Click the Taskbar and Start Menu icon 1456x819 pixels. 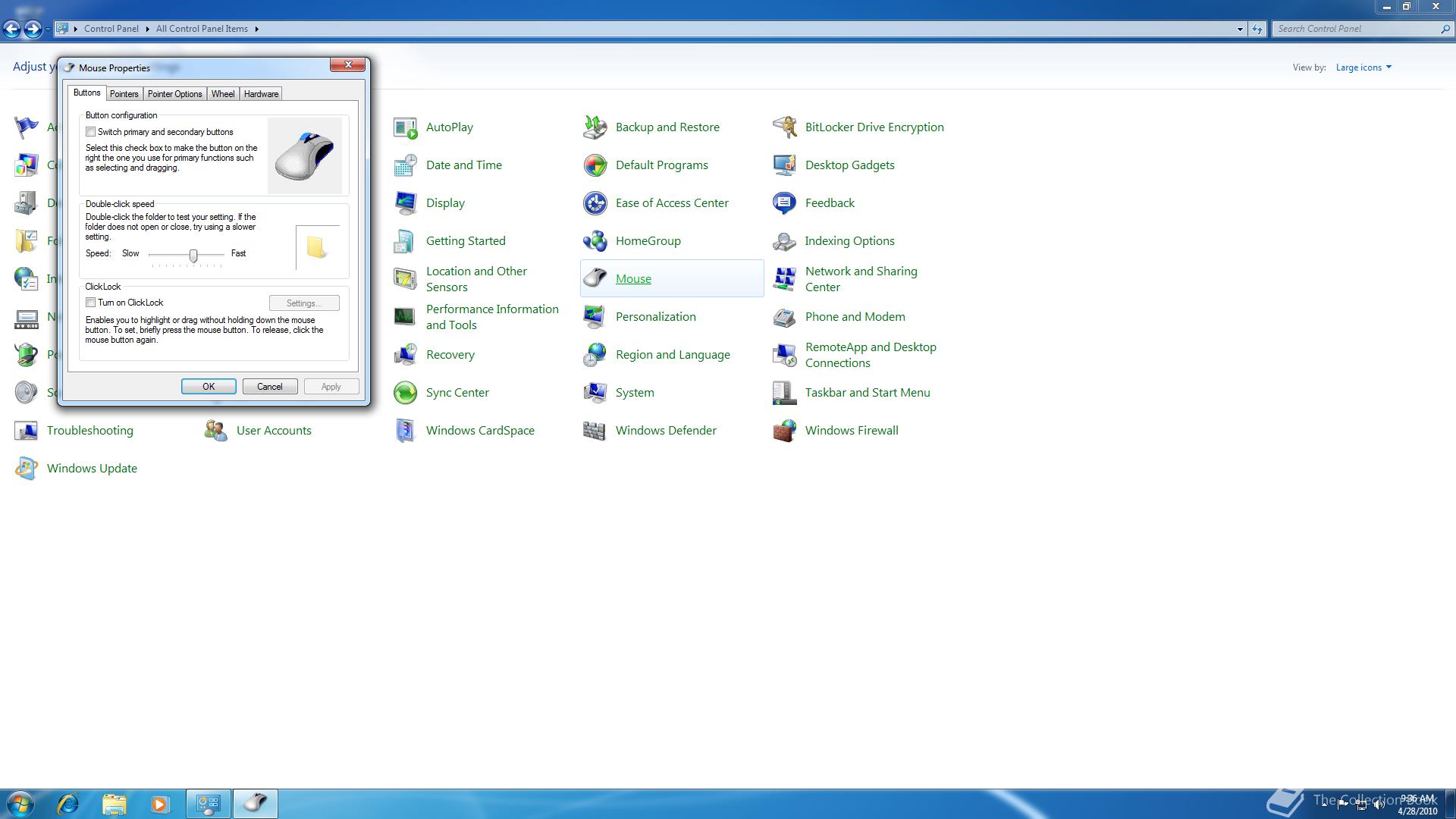coord(785,393)
